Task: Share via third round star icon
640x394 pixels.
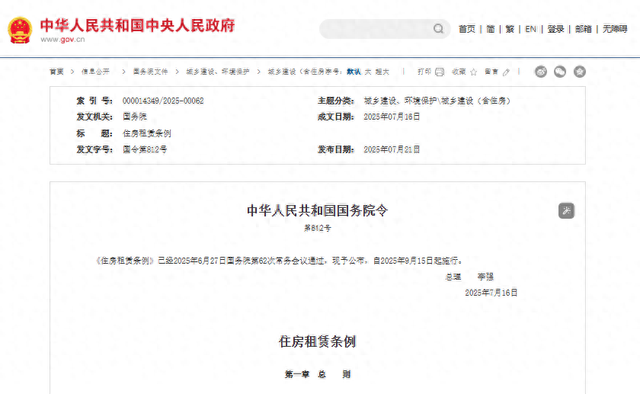Action: [x=580, y=72]
